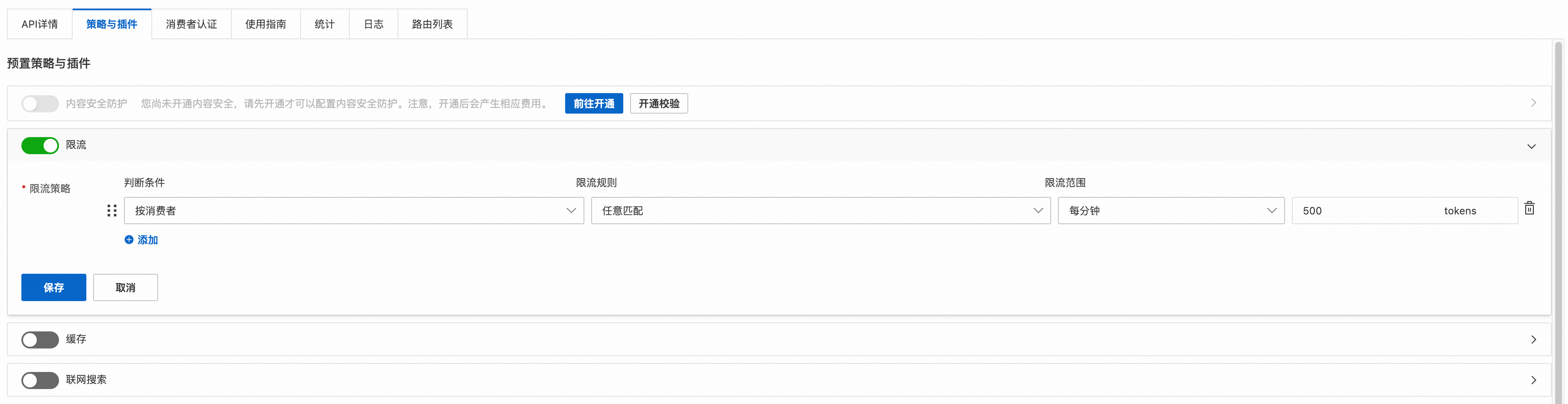Enable the 缓存 toggle switch
1568x404 pixels.
40,340
